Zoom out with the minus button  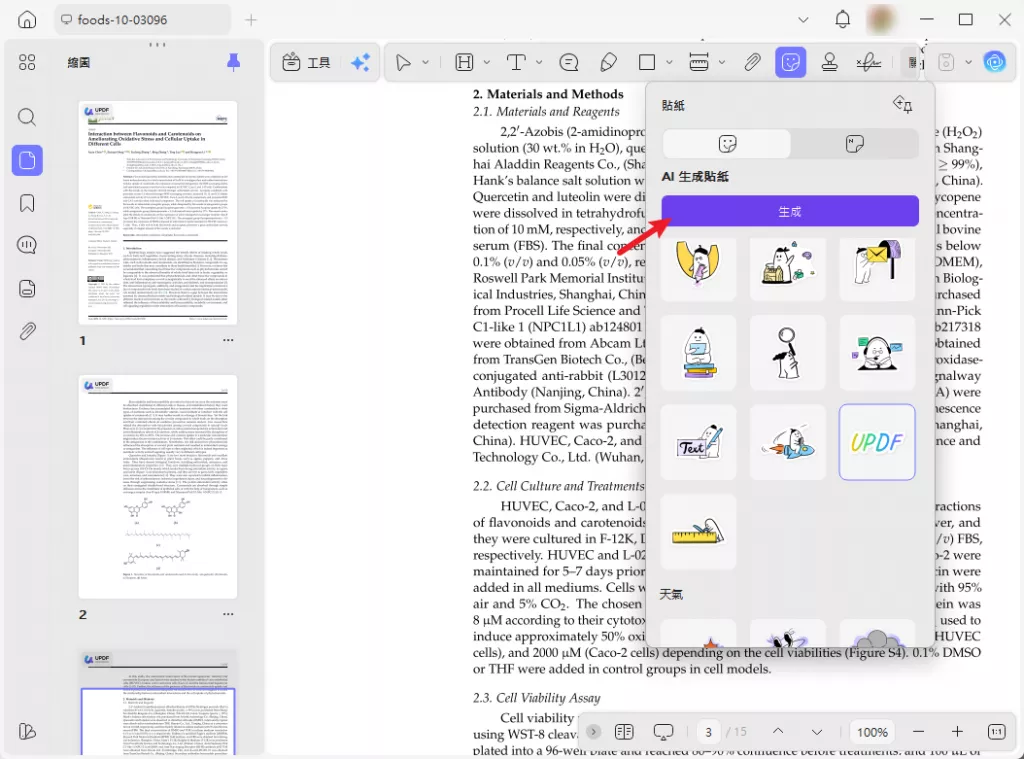pyautogui.click(x=918, y=732)
